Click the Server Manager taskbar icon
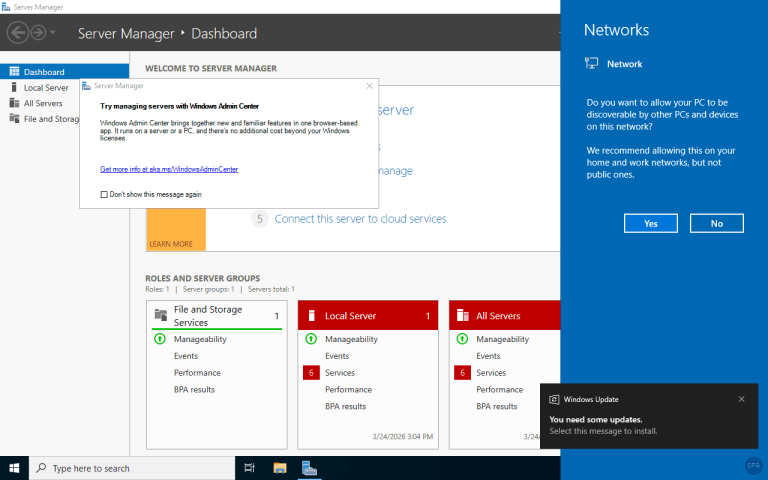The image size is (768, 480). [310, 468]
